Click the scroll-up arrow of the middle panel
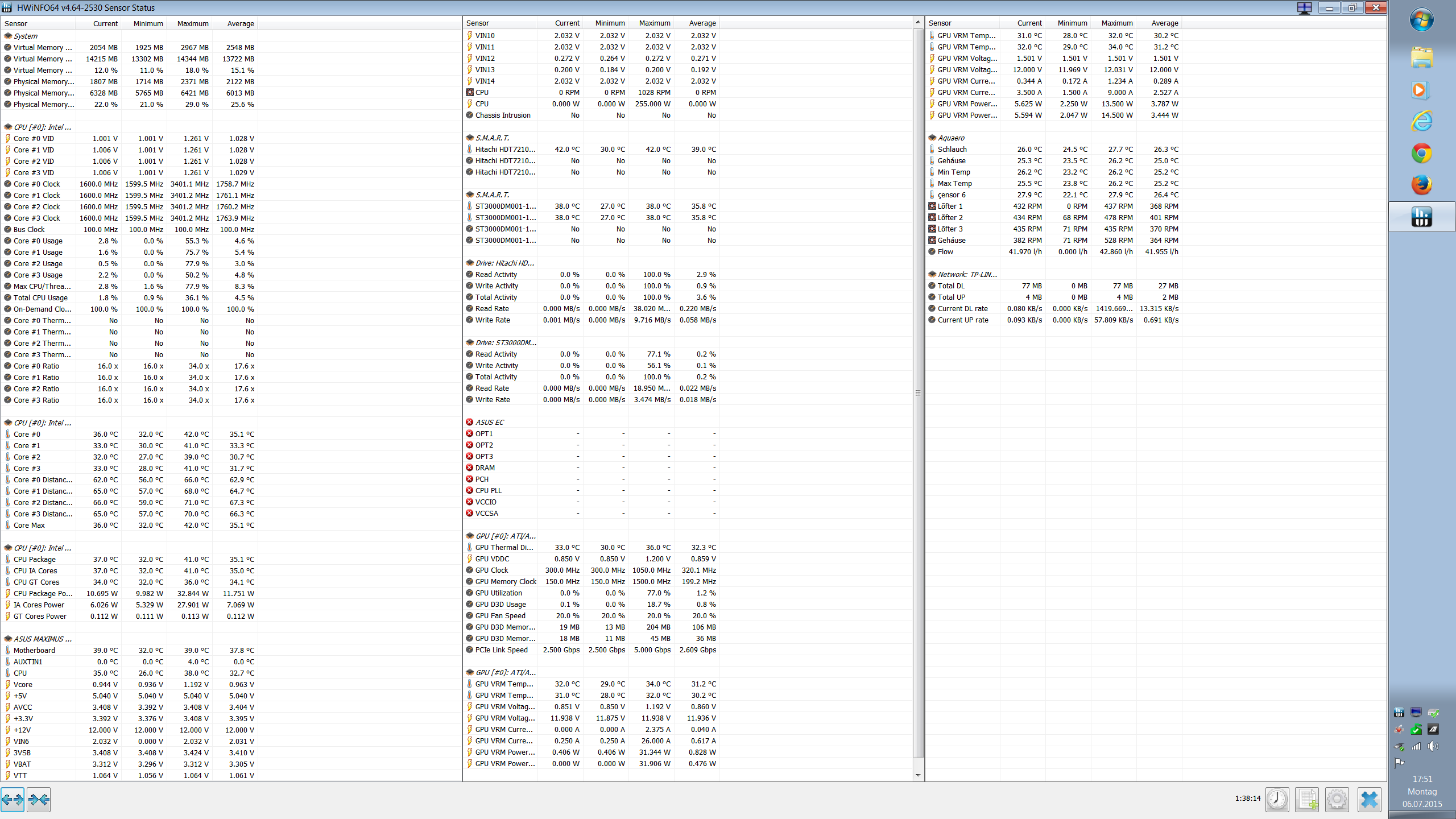 [917, 22]
